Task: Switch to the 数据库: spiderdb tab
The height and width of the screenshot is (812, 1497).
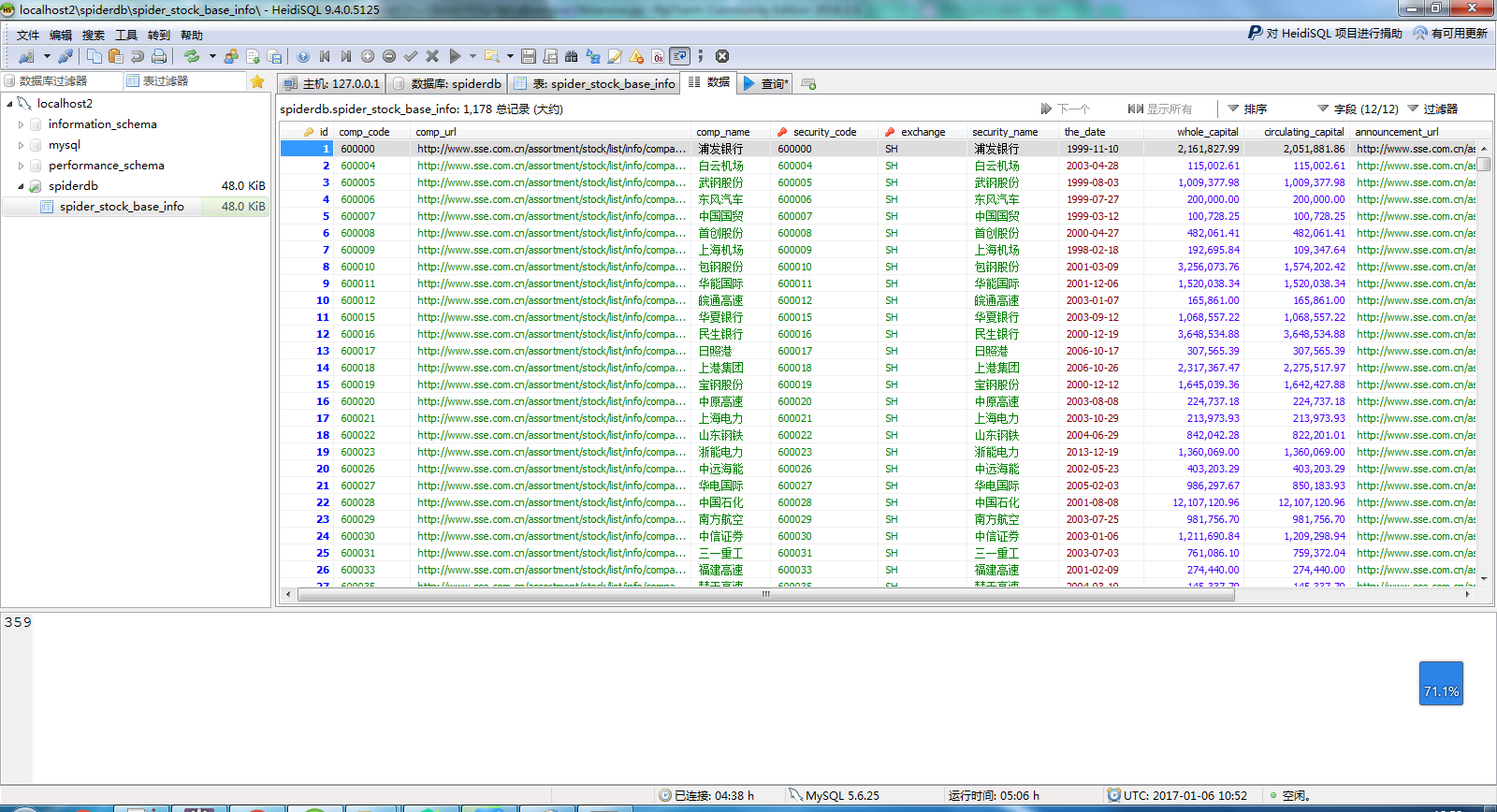Action: point(447,83)
